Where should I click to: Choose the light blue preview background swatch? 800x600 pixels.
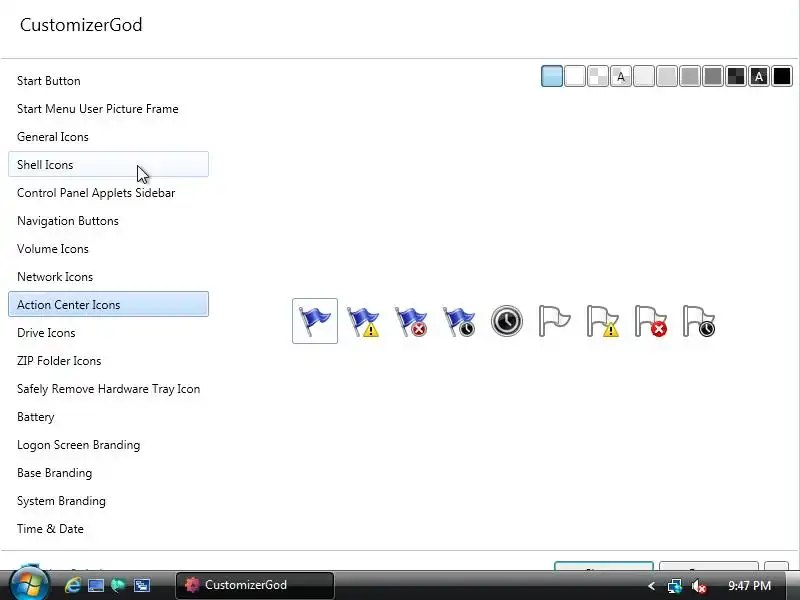coord(552,77)
